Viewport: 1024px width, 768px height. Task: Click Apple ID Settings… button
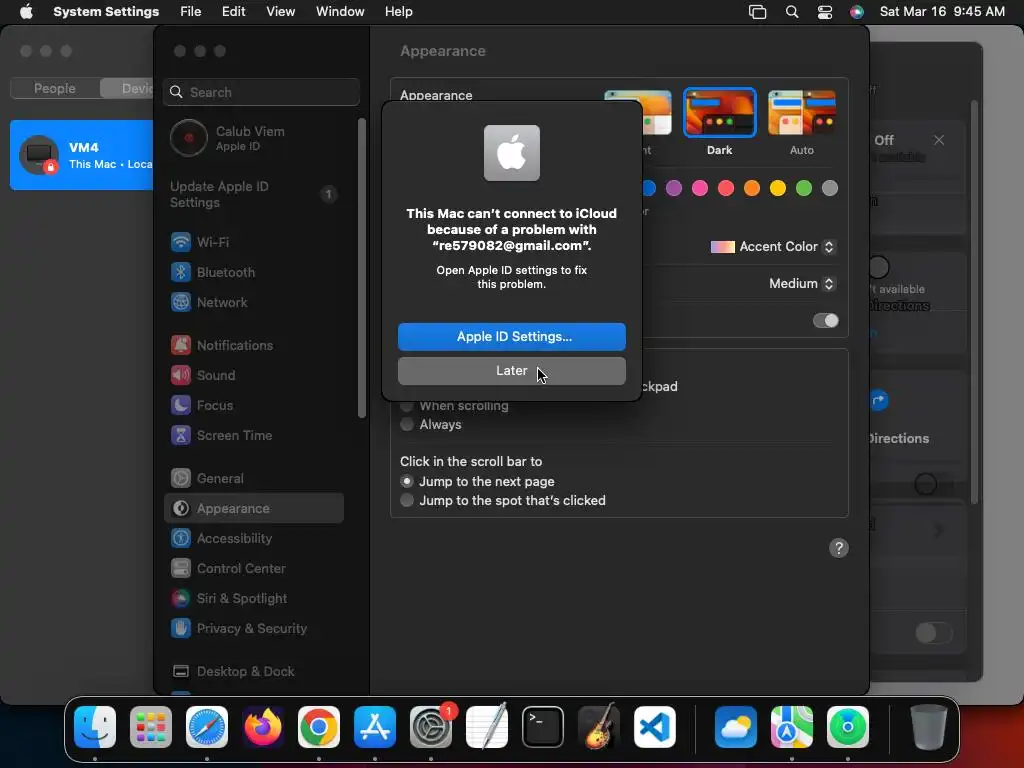pos(511,337)
